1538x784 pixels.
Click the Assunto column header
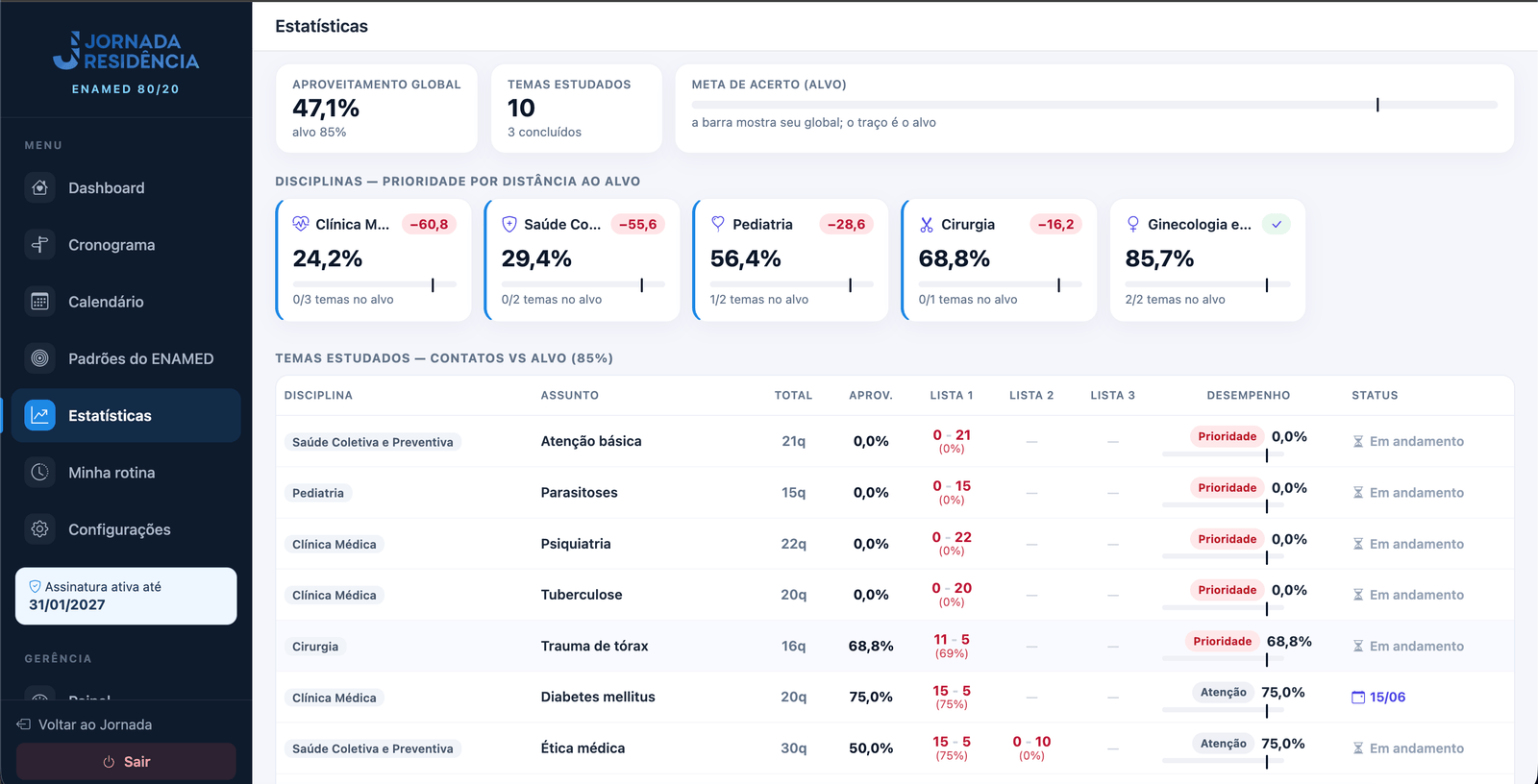tap(569, 395)
